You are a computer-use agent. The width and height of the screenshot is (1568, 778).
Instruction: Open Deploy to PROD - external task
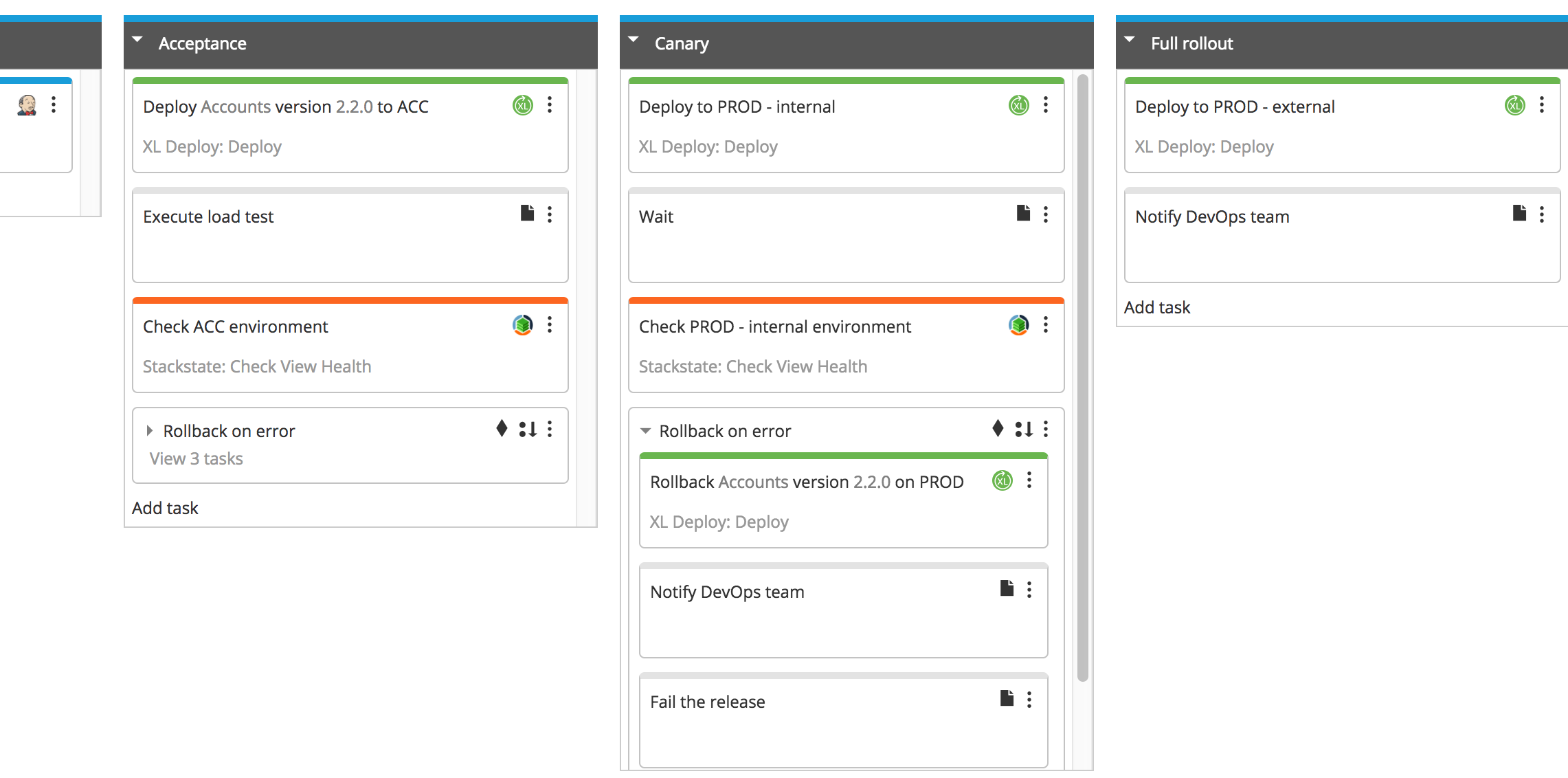[x=1235, y=107]
